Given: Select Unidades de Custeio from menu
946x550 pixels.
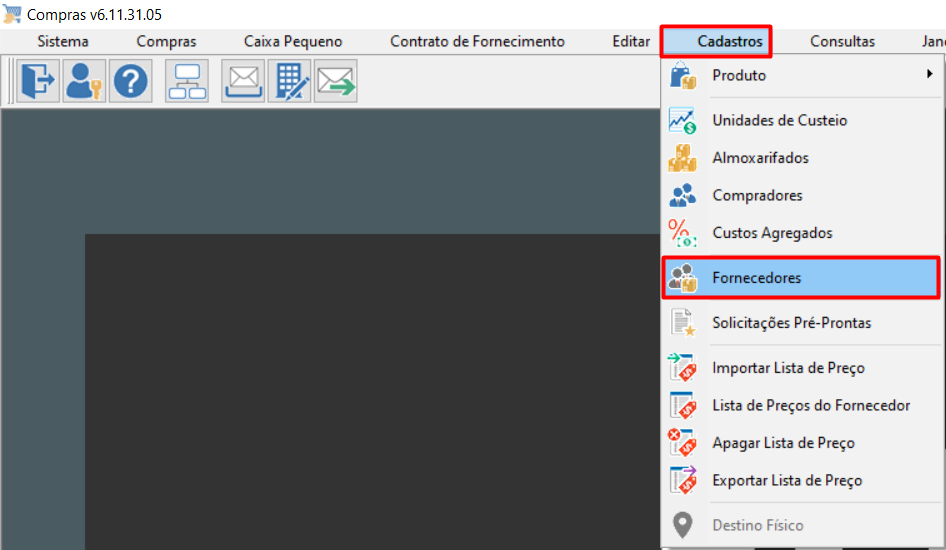Looking at the screenshot, I should (x=802, y=121).
